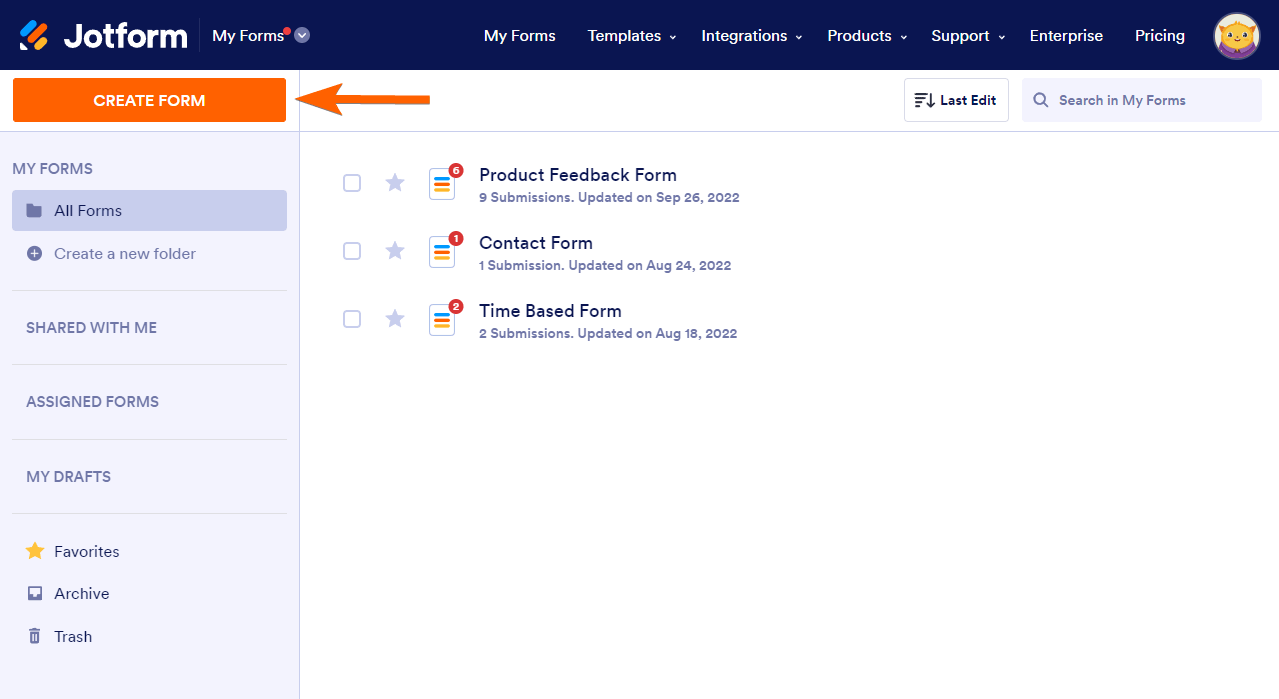The width and height of the screenshot is (1279, 699).
Task: Check the Contact Form checkbox
Action: click(x=352, y=251)
